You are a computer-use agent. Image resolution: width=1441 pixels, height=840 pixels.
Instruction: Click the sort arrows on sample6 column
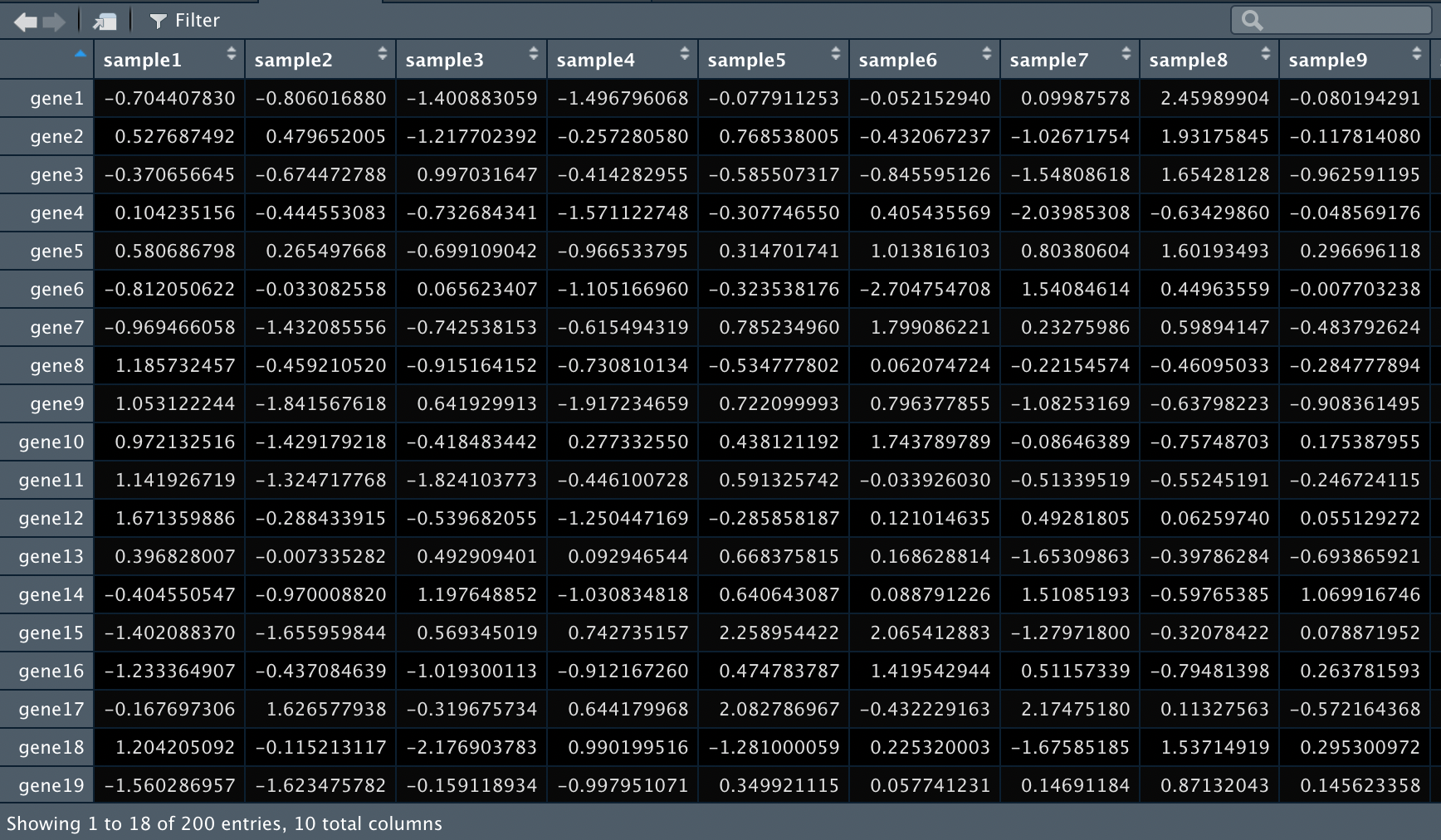(986, 54)
